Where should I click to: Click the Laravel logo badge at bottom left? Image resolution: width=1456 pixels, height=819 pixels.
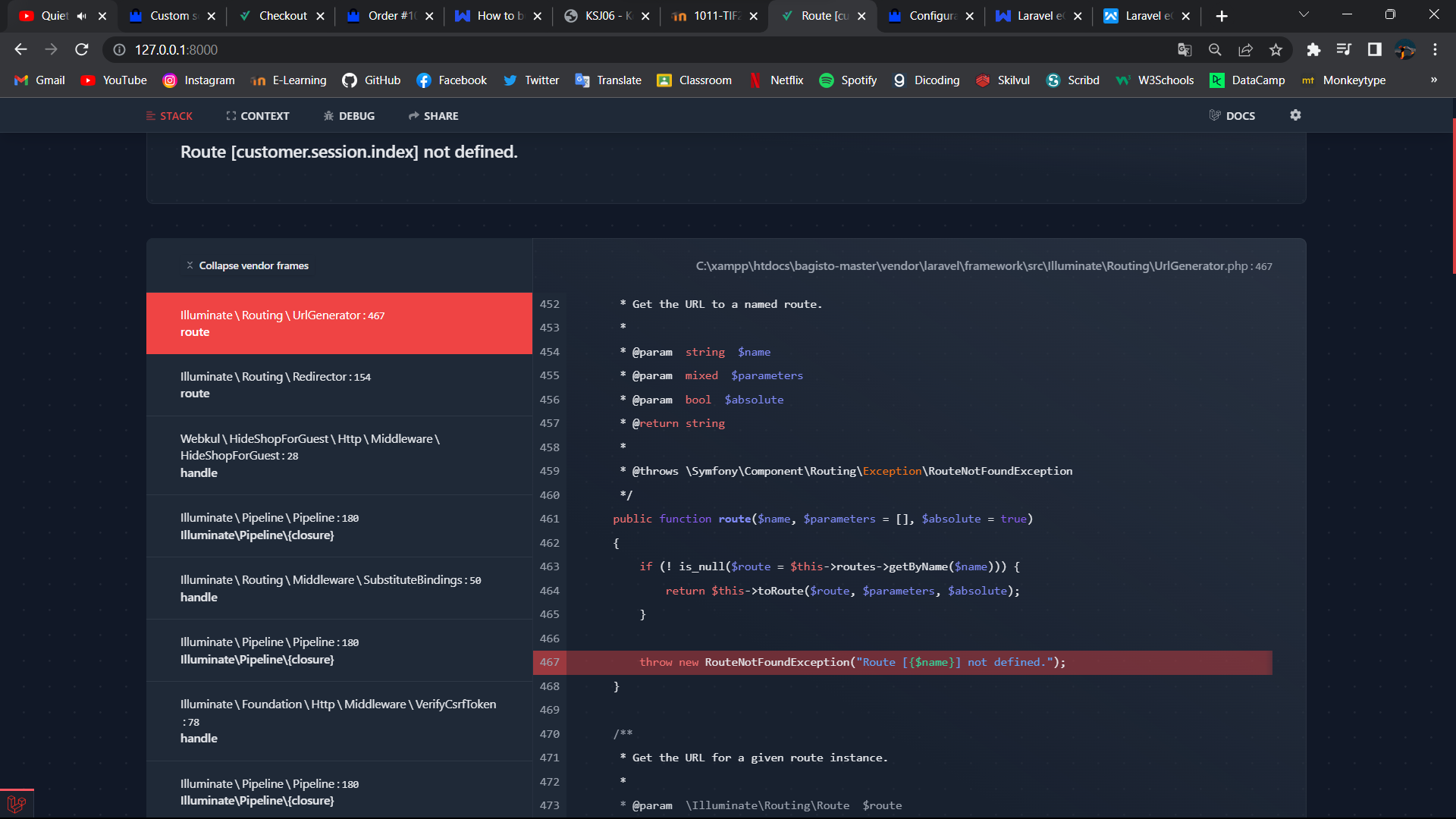click(17, 804)
